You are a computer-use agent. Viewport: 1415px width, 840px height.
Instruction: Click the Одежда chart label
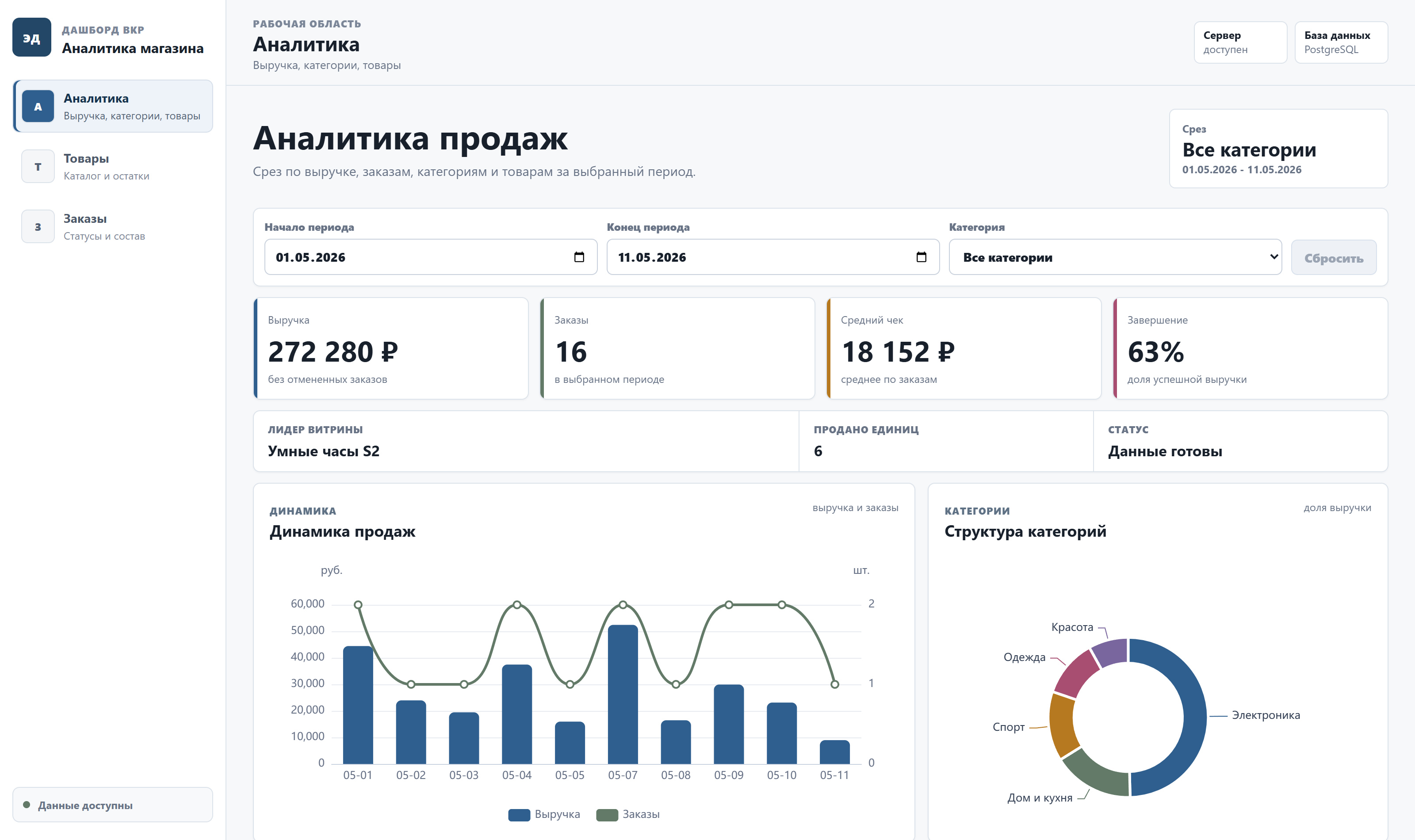[1025, 657]
